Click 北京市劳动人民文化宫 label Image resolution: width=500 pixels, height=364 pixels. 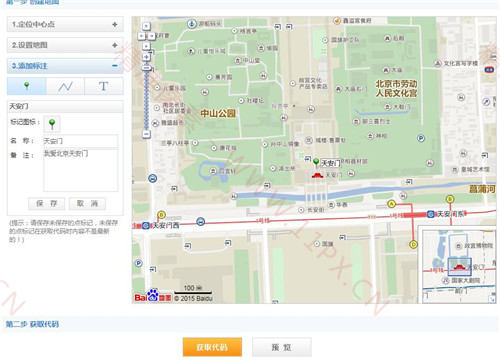[396, 88]
